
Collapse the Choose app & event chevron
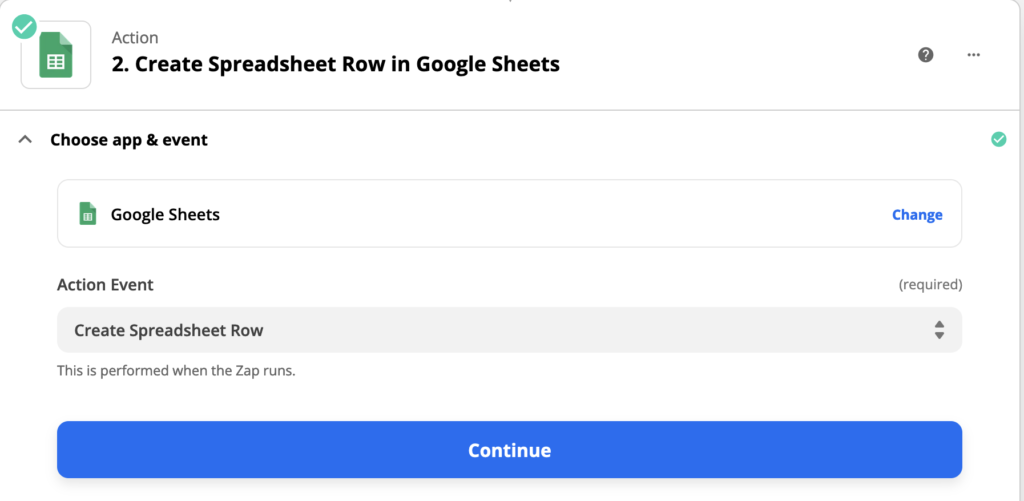(x=25, y=139)
